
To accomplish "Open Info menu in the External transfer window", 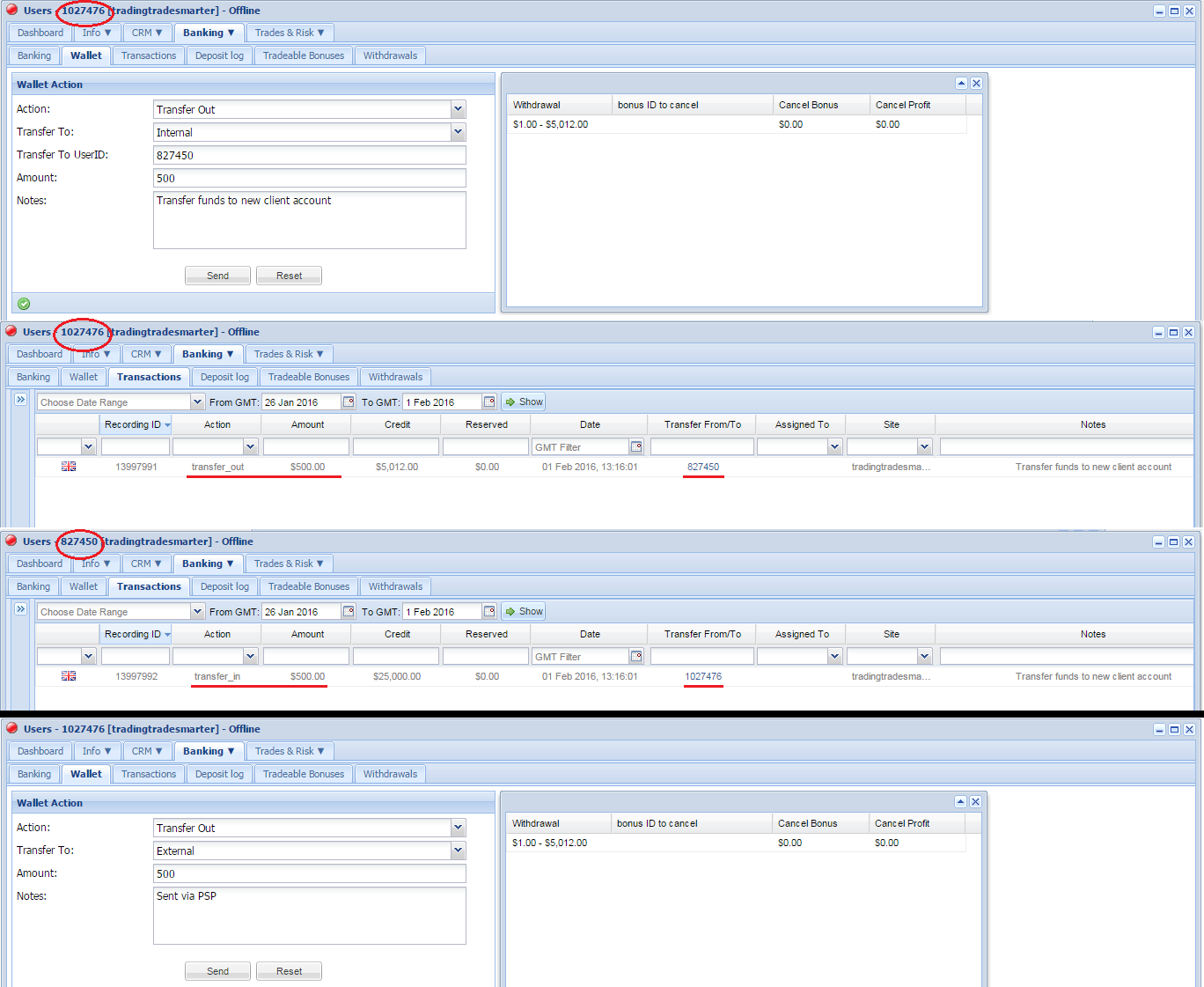I will tap(97, 751).
